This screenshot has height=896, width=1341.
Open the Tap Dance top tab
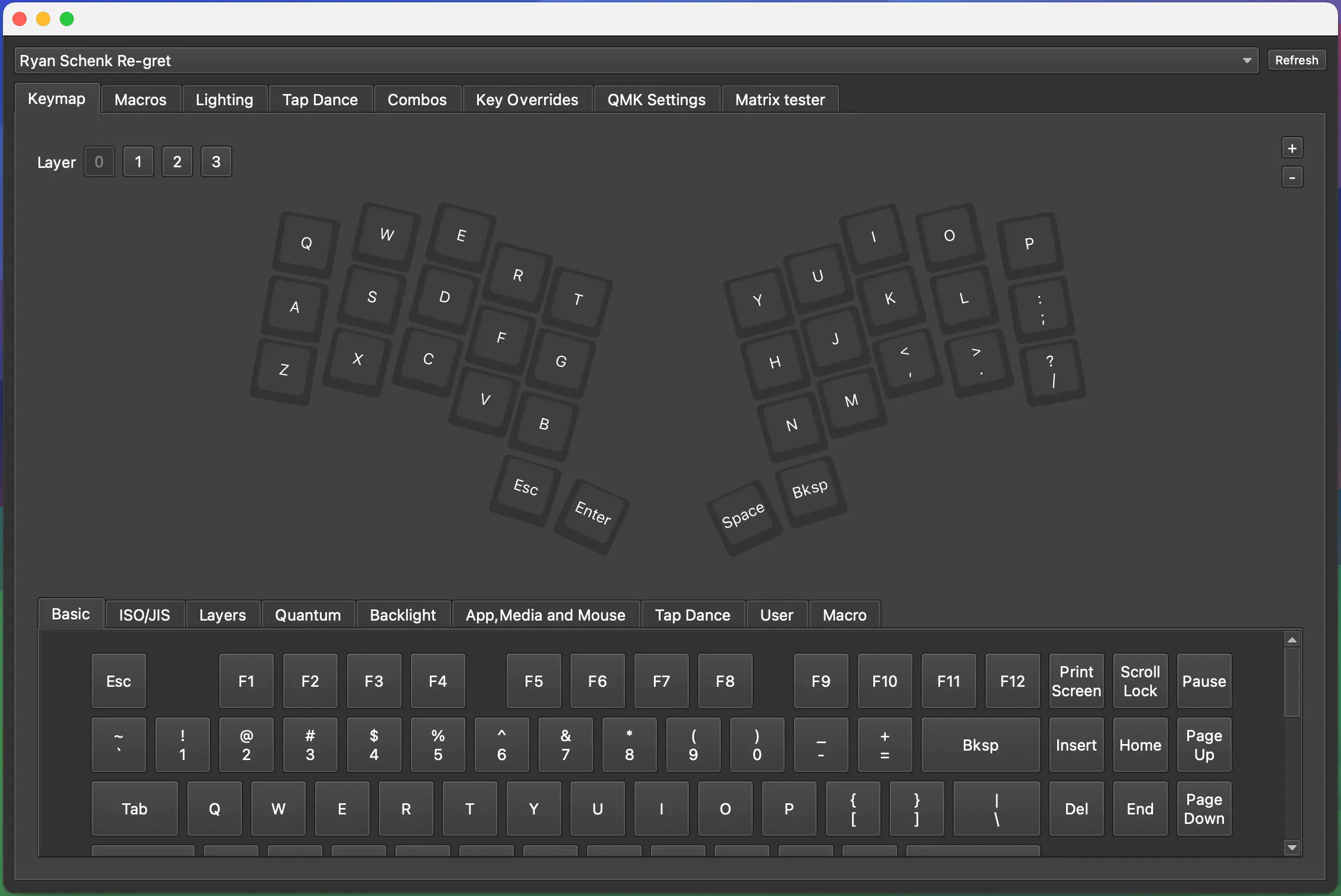[x=320, y=99]
